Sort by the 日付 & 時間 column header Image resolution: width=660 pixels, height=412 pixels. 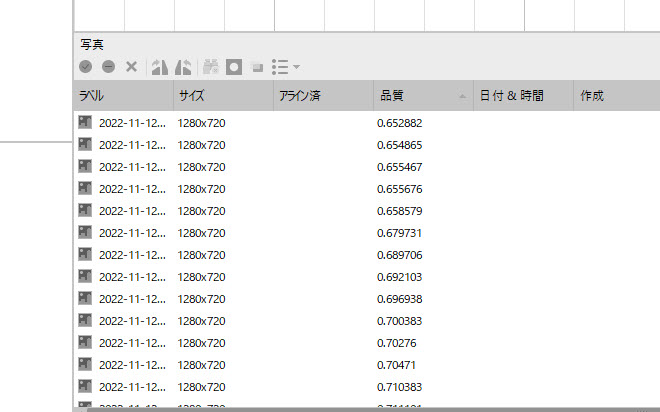click(x=524, y=96)
